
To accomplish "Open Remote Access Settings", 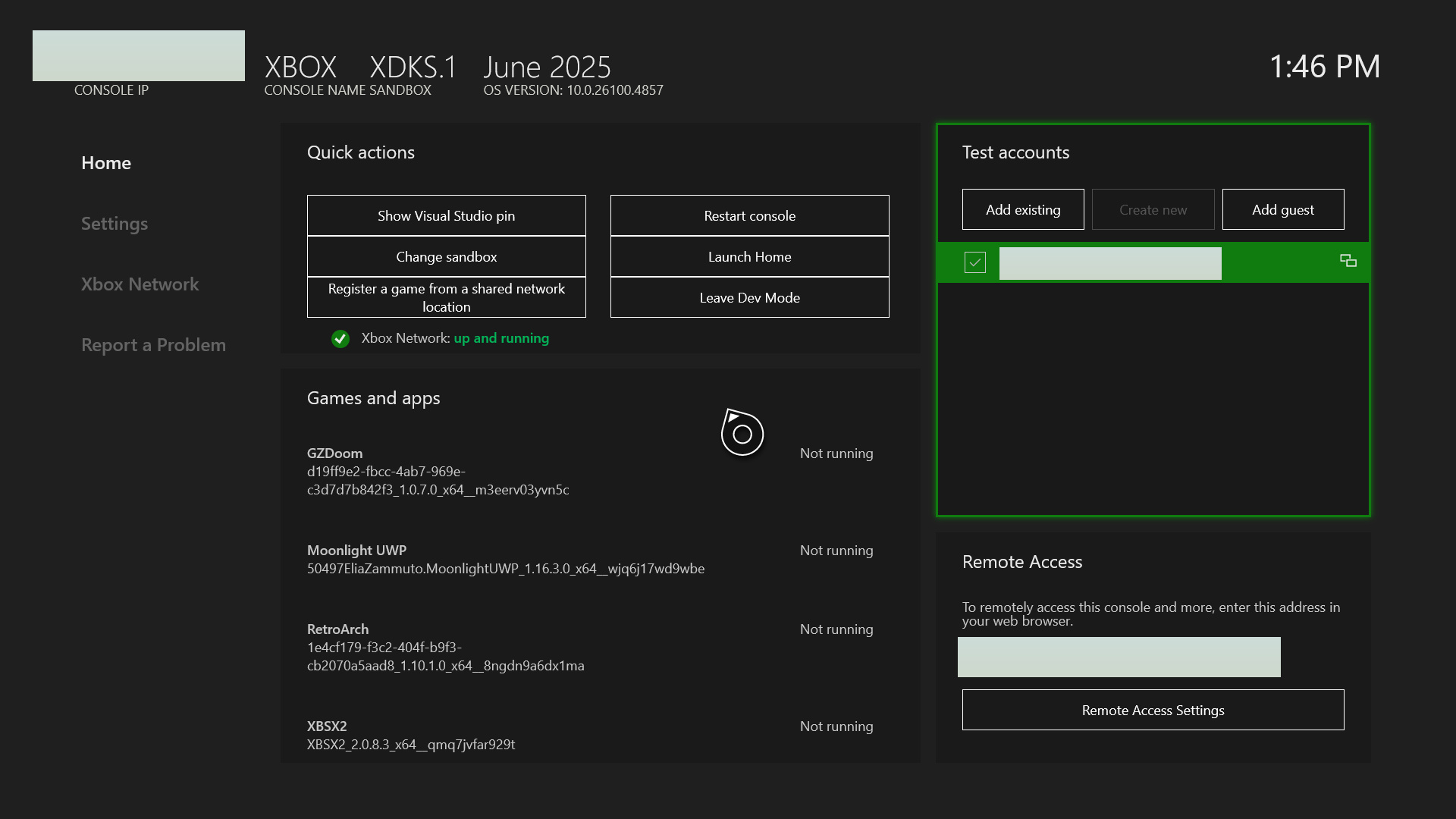I will (x=1153, y=710).
